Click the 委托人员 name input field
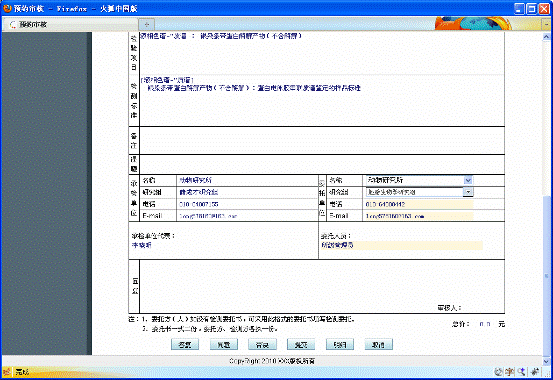The height and width of the screenshot is (380, 553). (401, 245)
